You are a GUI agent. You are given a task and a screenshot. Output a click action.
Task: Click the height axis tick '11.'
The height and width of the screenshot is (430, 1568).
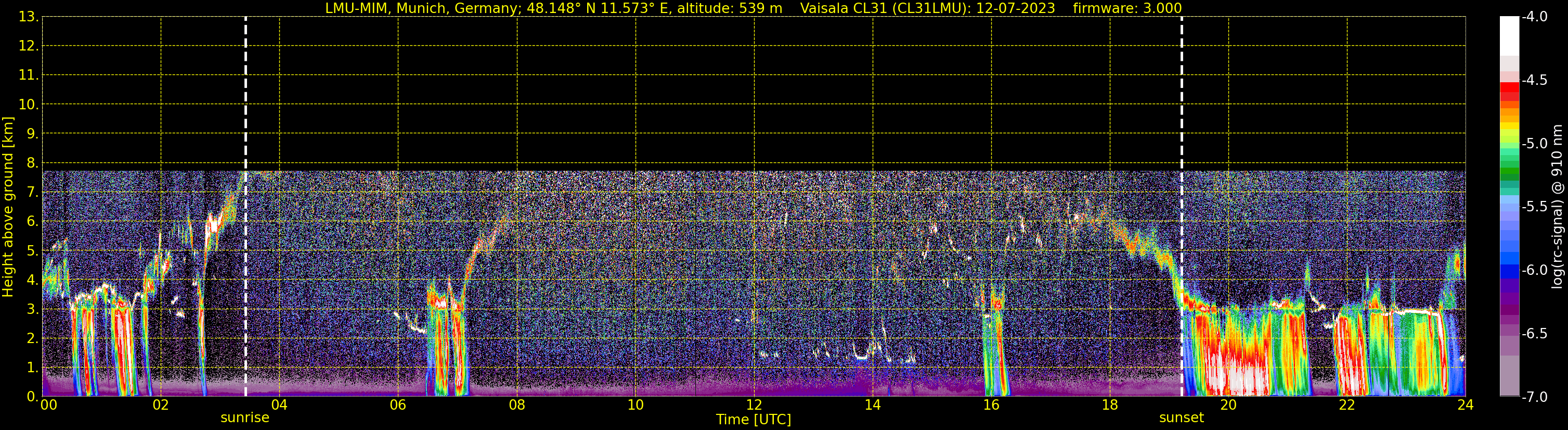pos(29,75)
